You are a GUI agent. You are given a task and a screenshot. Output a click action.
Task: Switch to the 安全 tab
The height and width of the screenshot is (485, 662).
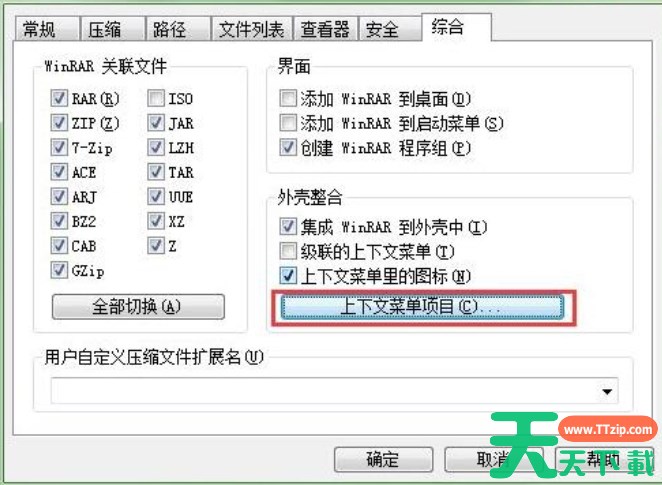390,29
